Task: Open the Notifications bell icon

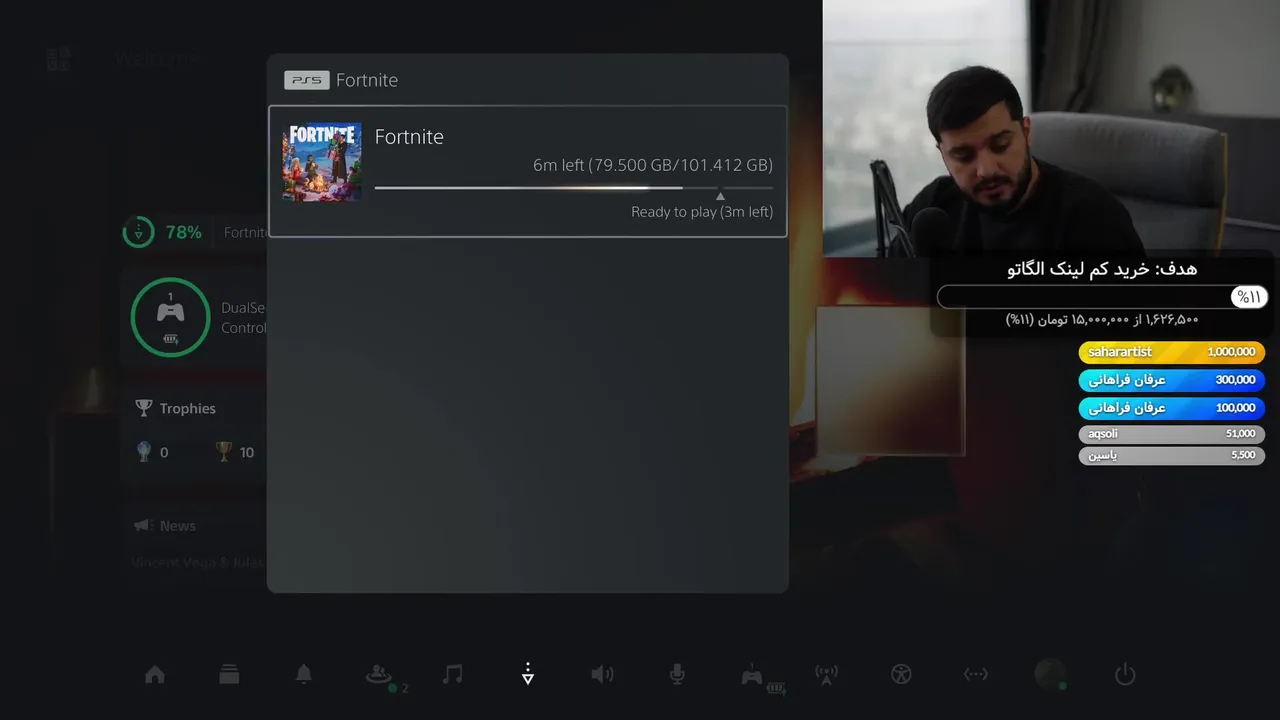Action: pyautogui.click(x=304, y=675)
